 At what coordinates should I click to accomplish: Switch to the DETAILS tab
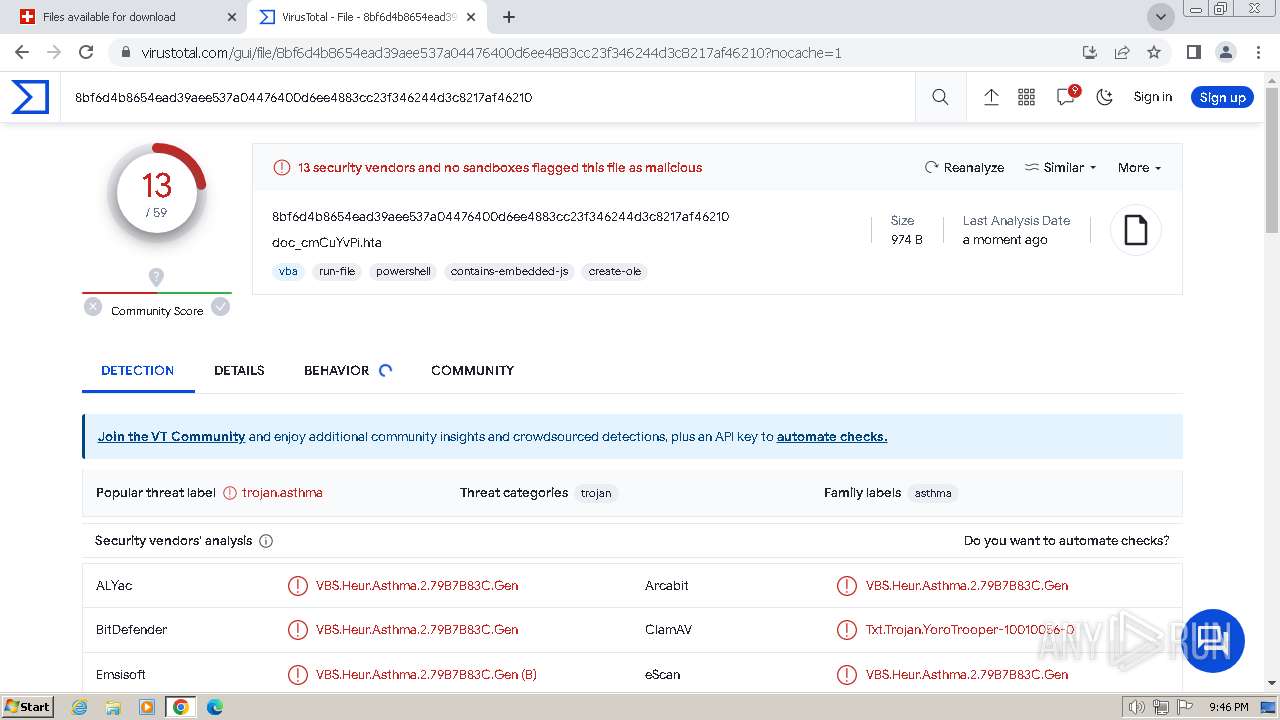[239, 370]
